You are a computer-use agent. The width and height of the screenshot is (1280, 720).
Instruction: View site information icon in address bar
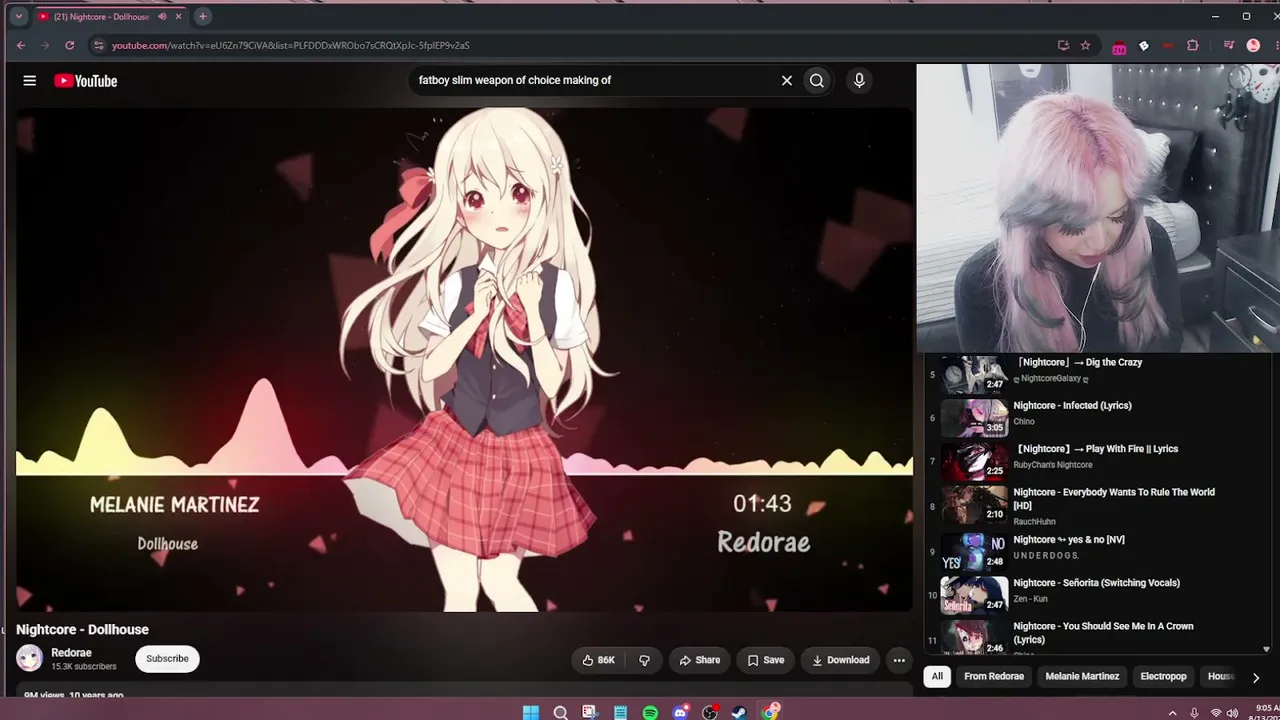(98, 45)
